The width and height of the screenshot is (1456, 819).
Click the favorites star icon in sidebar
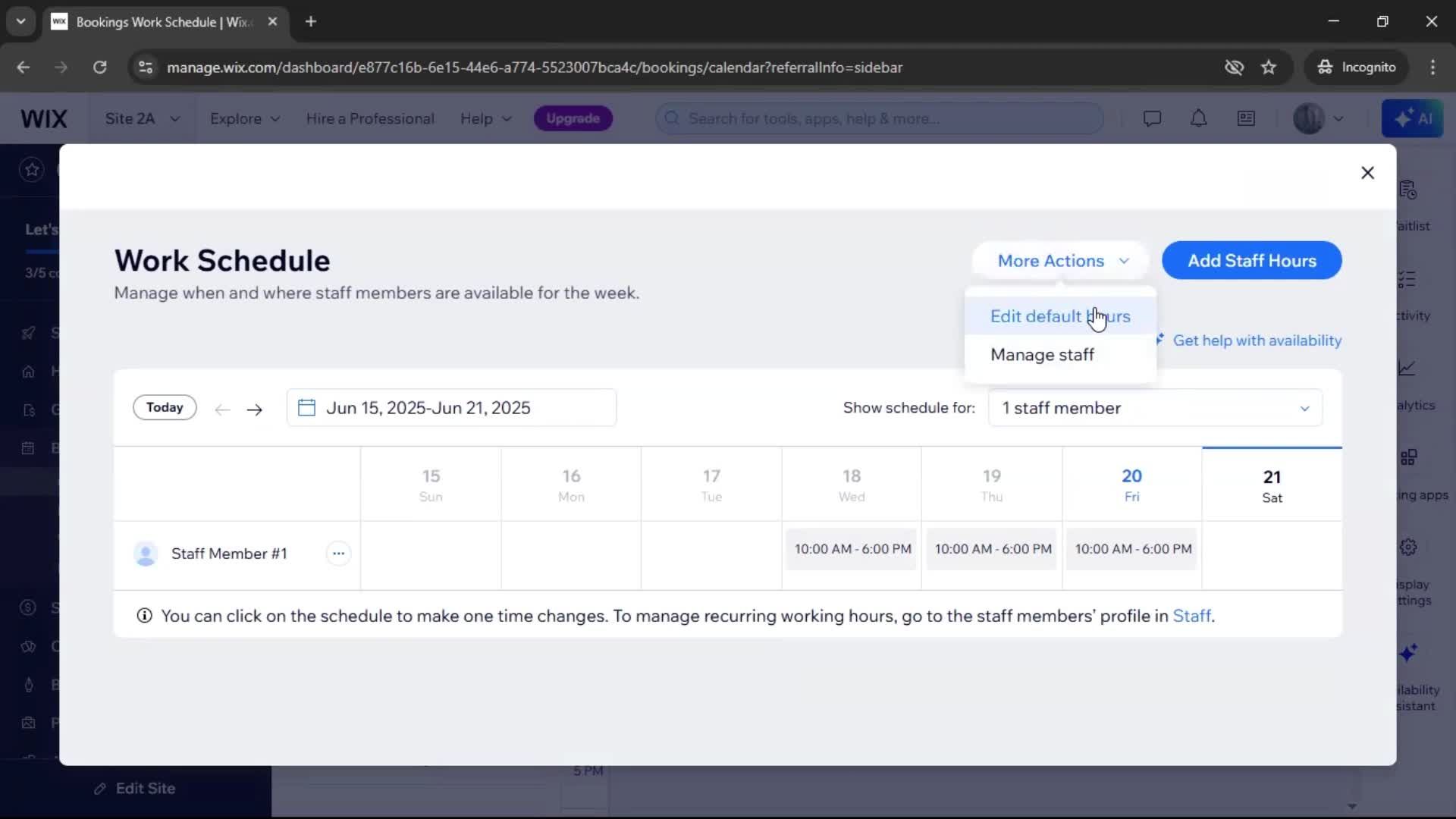[32, 170]
